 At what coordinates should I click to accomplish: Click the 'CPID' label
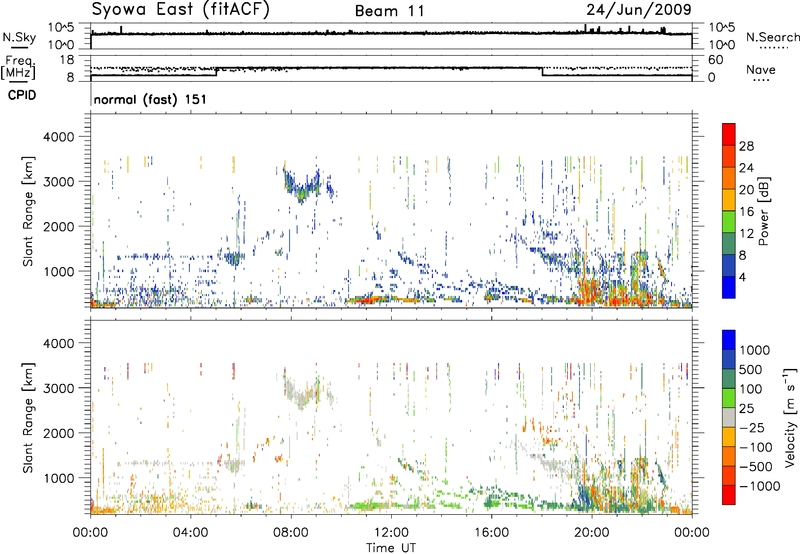coord(22,95)
